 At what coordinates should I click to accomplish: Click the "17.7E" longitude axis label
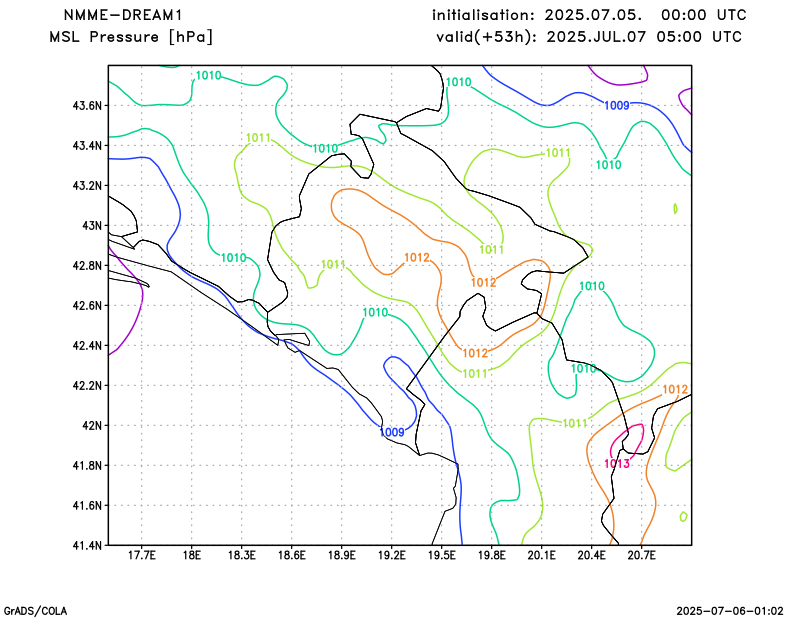[141, 555]
